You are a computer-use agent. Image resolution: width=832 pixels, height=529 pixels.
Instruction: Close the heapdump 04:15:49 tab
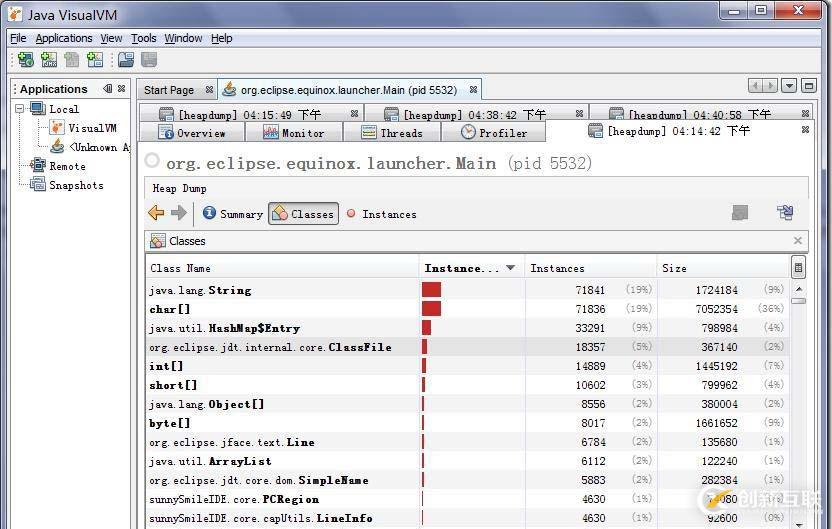coord(354,114)
